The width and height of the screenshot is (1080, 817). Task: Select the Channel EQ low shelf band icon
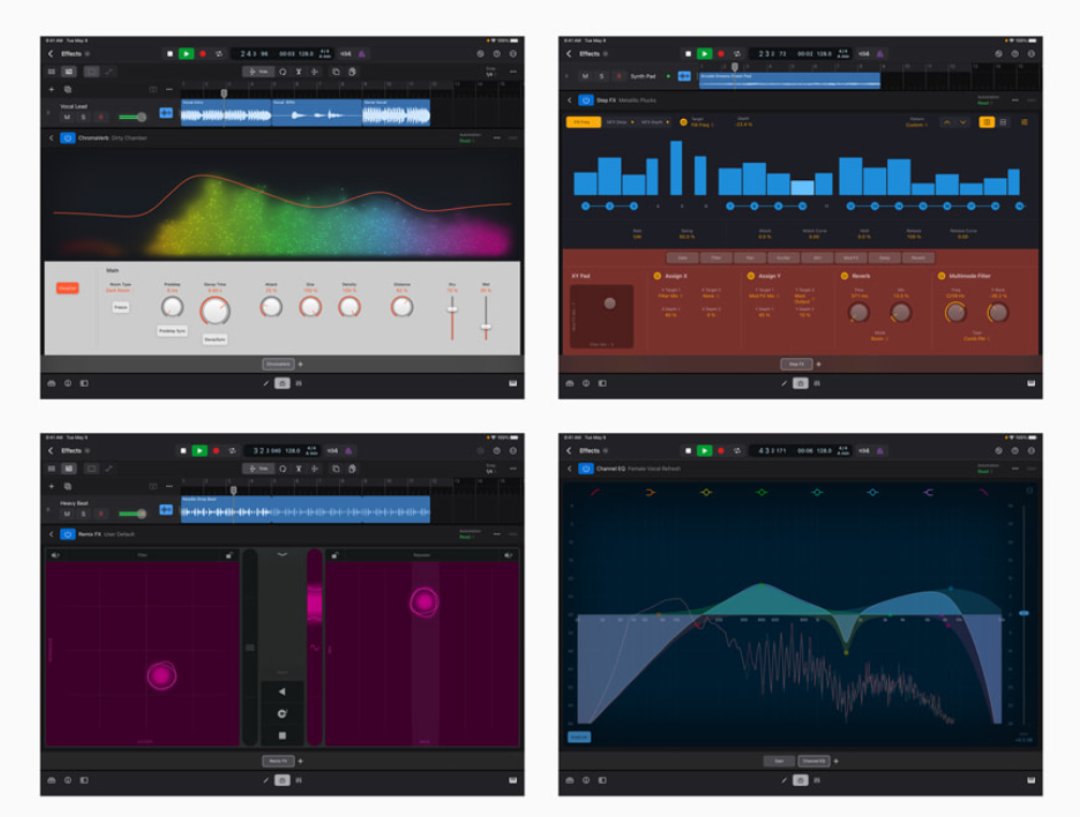coord(650,492)
